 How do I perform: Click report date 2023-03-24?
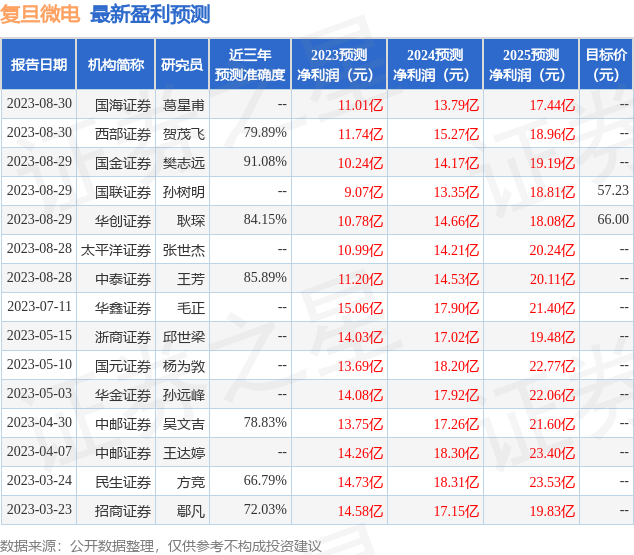point(39,480)
